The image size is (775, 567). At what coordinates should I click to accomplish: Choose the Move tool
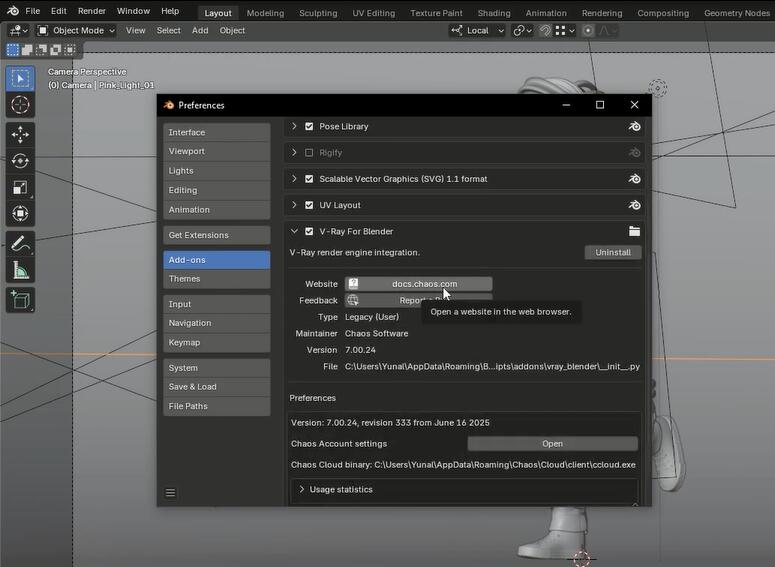[x=20, y=134]
